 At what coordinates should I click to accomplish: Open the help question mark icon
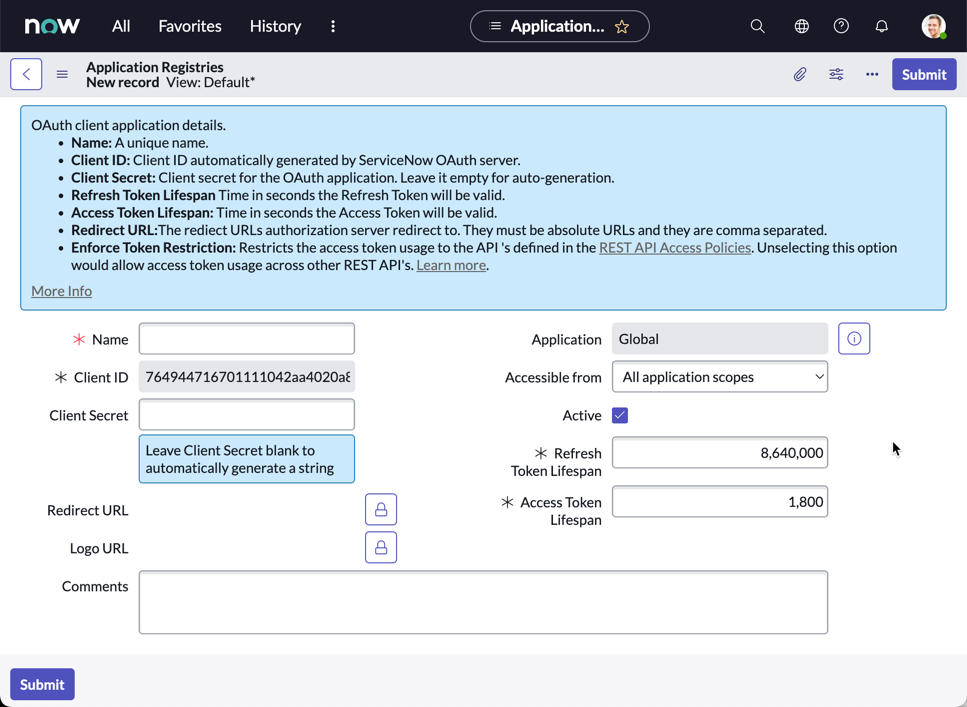(841, 26)
